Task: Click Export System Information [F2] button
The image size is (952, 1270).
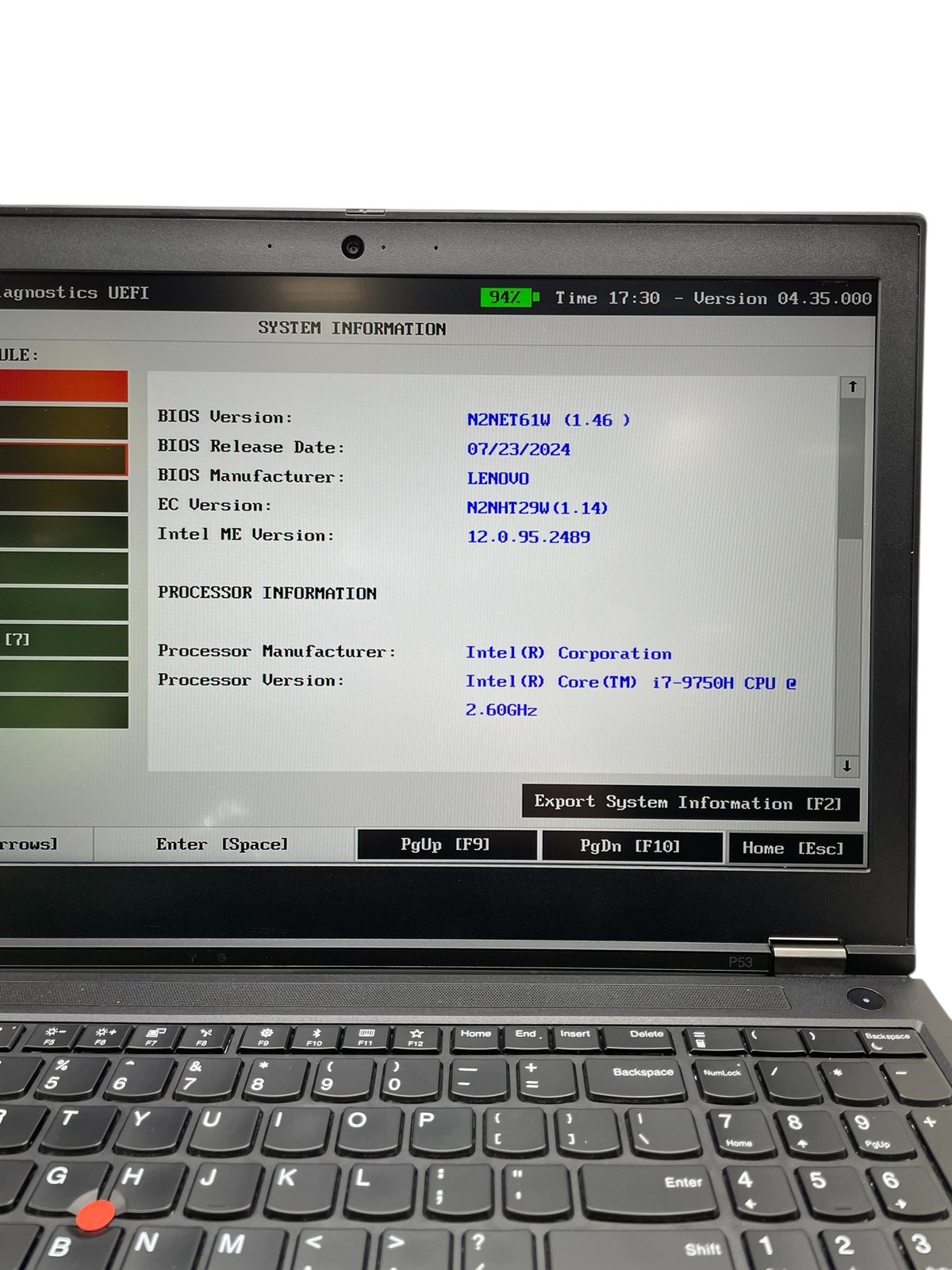Action: (689, 802)
